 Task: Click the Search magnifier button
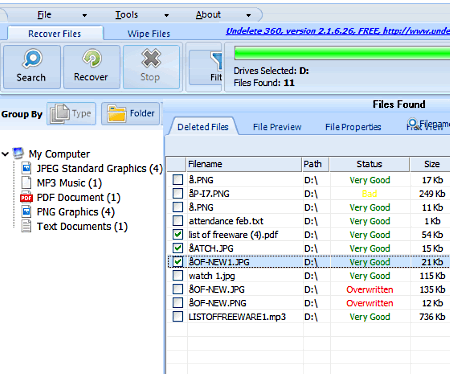coord(32,67)
